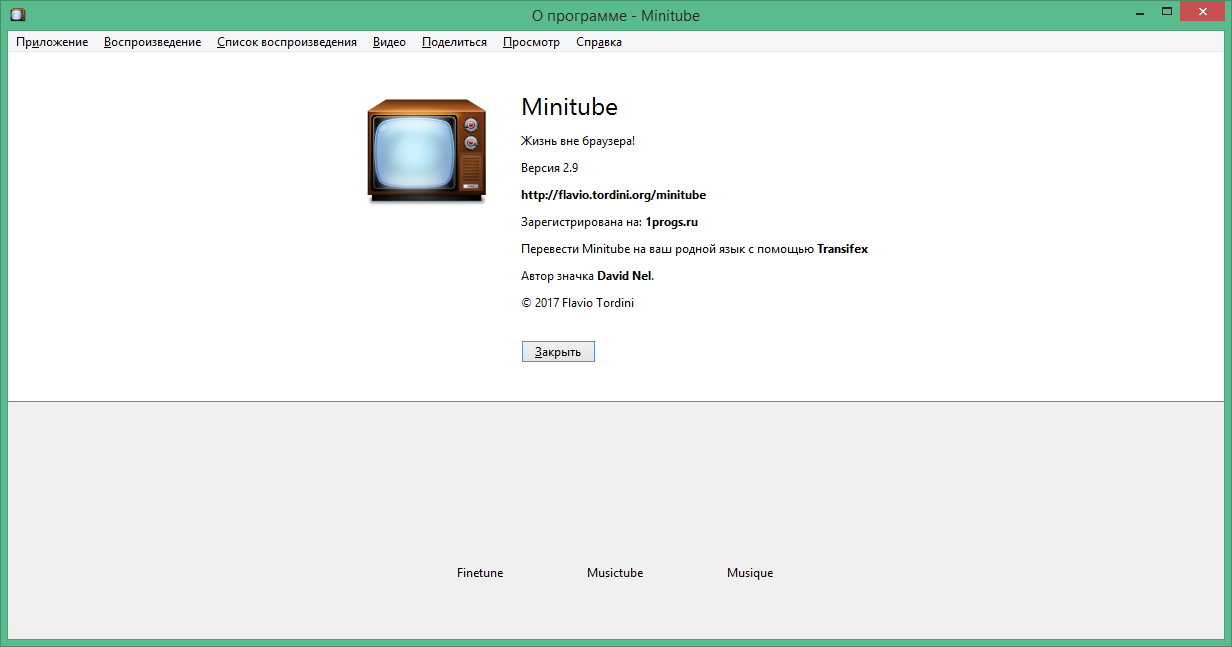Open the Справка menu
Image resolution: width=1232 pixels, height=647 pixels.
click(x=599, y=42)
